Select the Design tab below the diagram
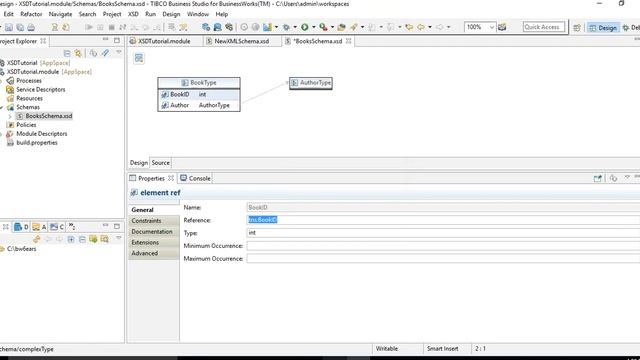640x360 pixels. [x=139, y=162]
